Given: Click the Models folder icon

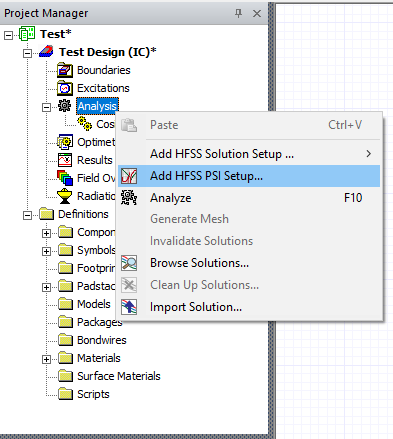Looking at the screenshot, I should [x=65, y=304].
